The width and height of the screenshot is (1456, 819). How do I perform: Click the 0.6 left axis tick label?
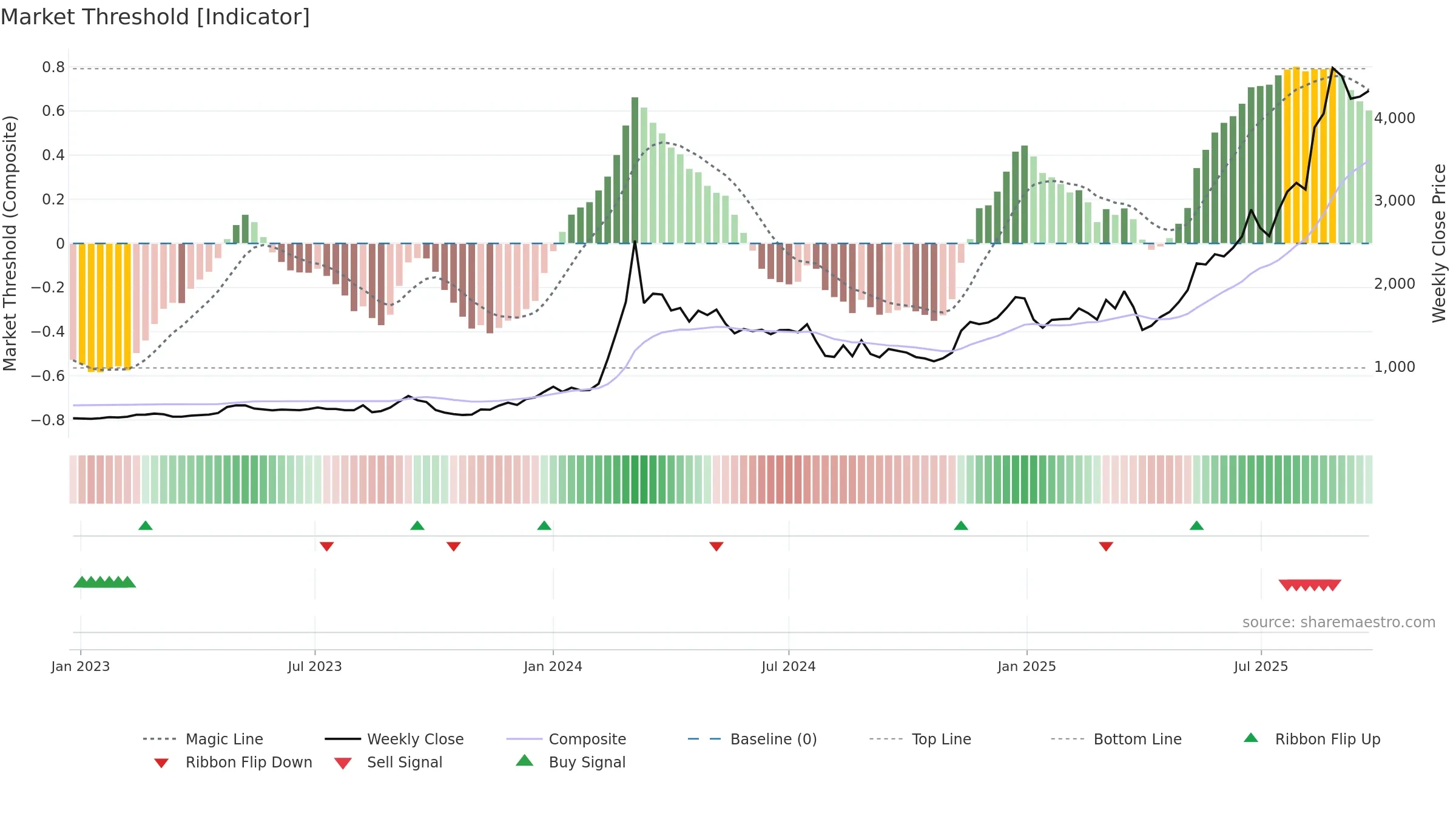click(53, 111)
